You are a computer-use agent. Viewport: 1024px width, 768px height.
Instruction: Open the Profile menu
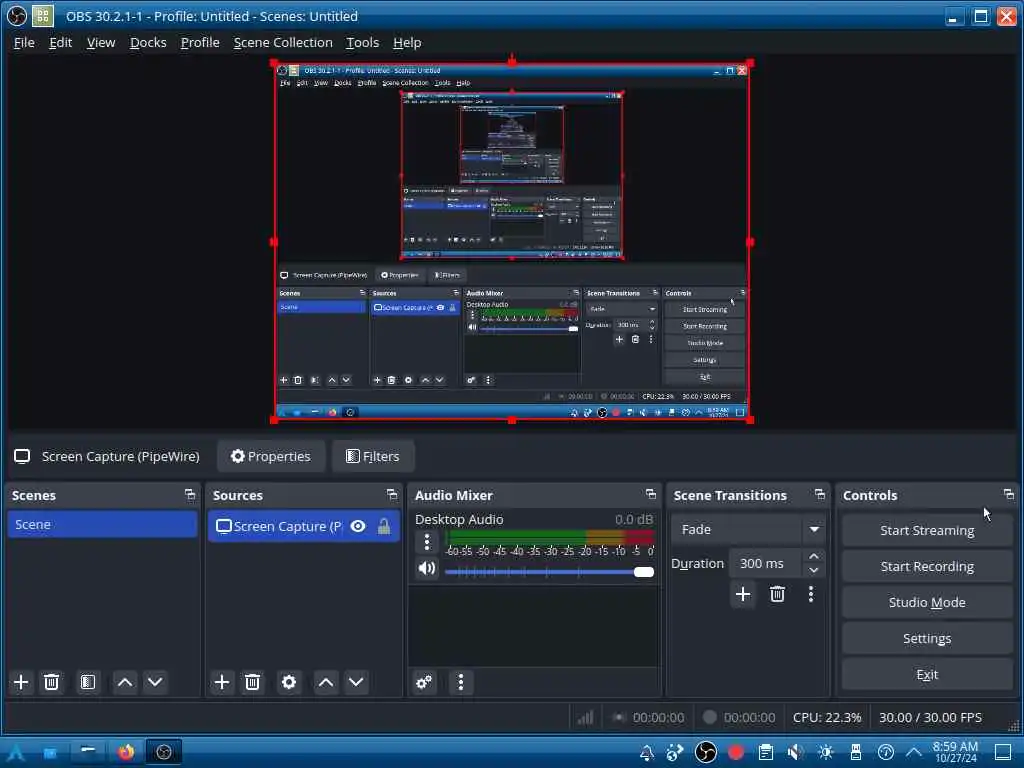(200, 42)
